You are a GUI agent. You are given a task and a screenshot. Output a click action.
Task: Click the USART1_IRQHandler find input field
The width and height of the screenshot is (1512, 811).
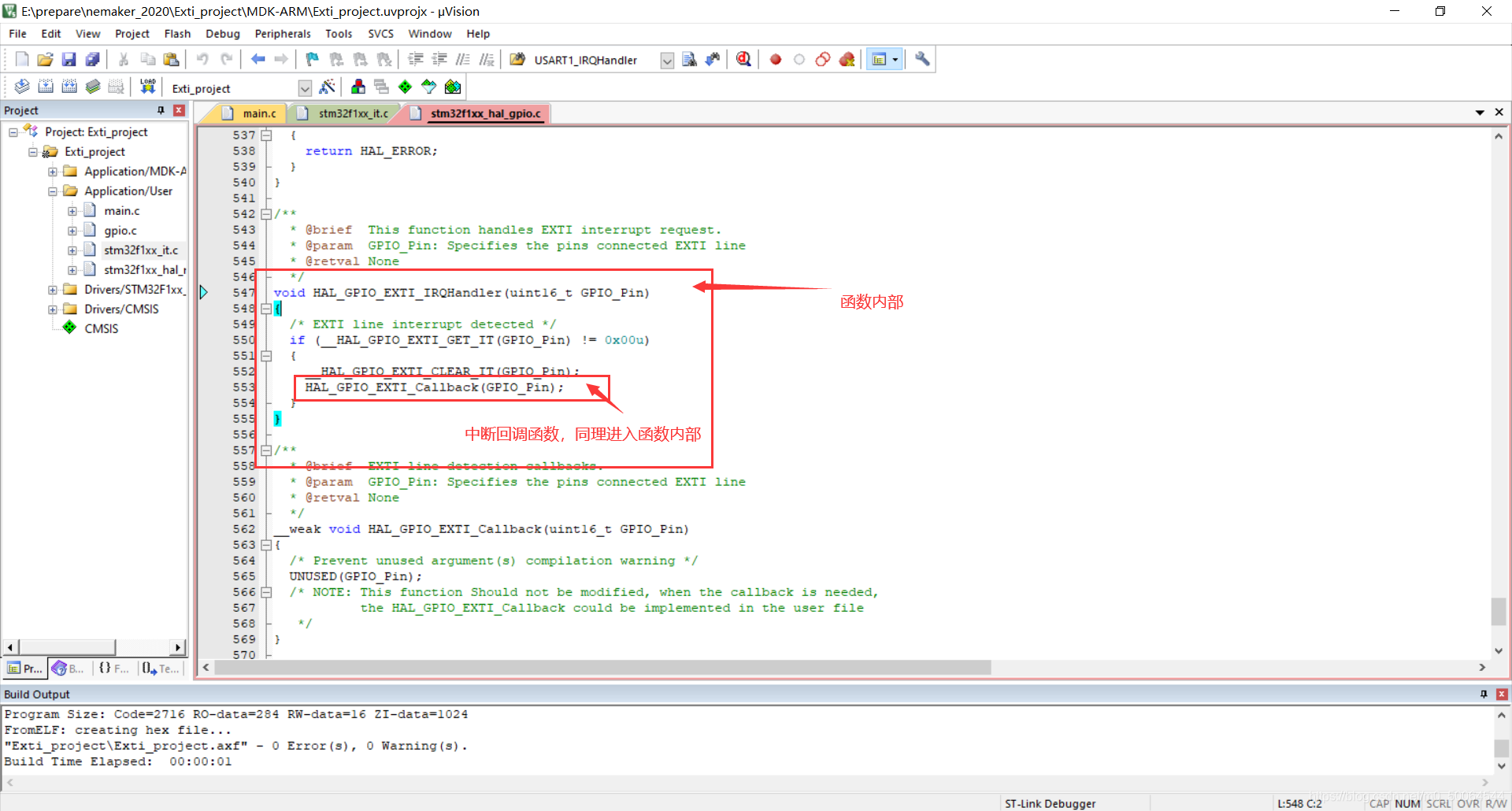(595, 61)
